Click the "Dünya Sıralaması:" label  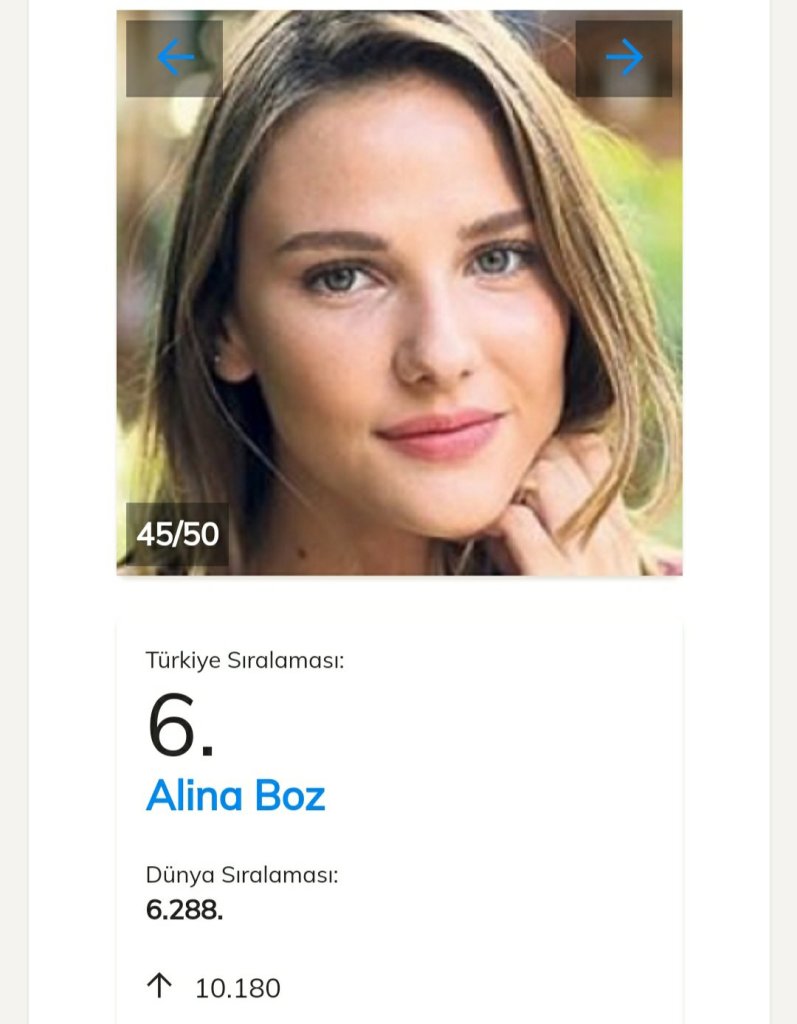point(242,875)
